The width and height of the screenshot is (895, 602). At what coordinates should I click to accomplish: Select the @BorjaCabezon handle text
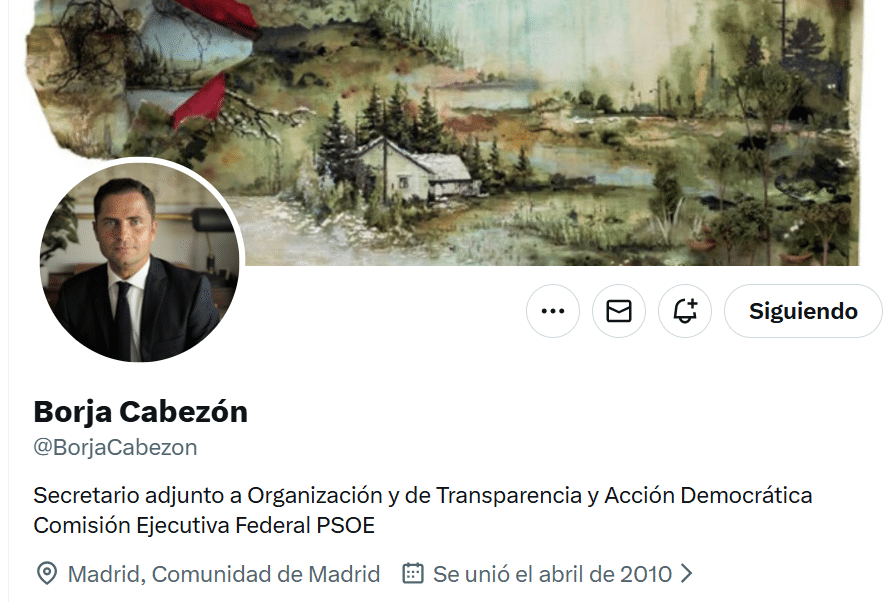tap(115, 447)
